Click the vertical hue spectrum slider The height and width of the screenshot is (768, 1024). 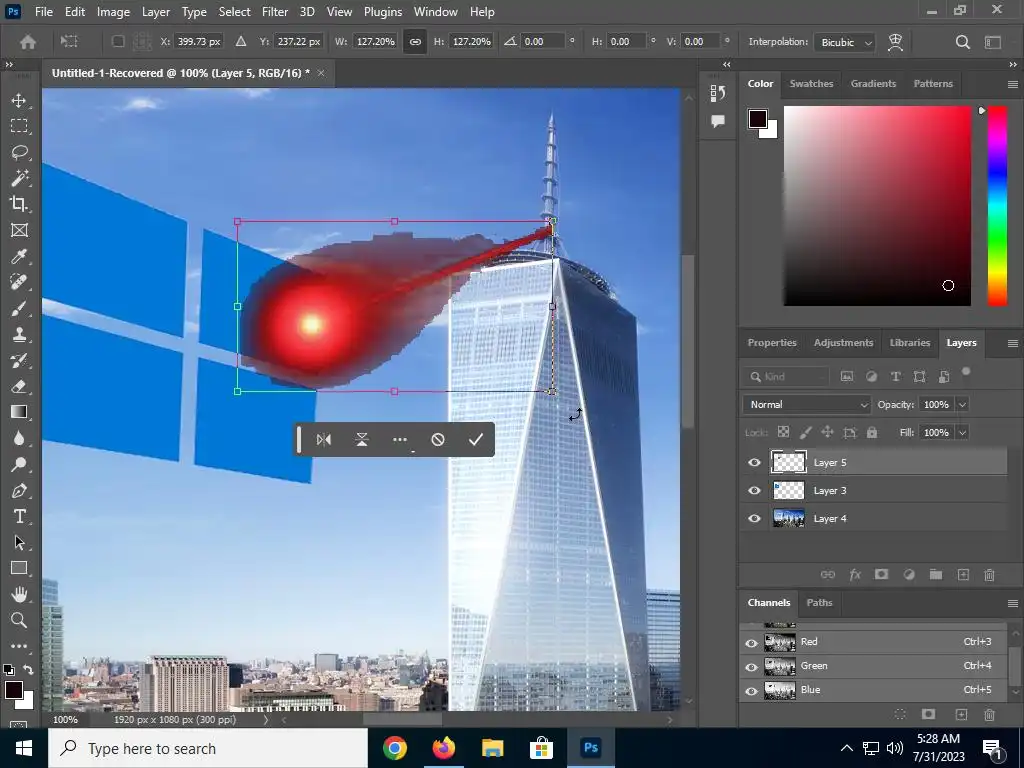pyautogui.click(x=997, y=206)
